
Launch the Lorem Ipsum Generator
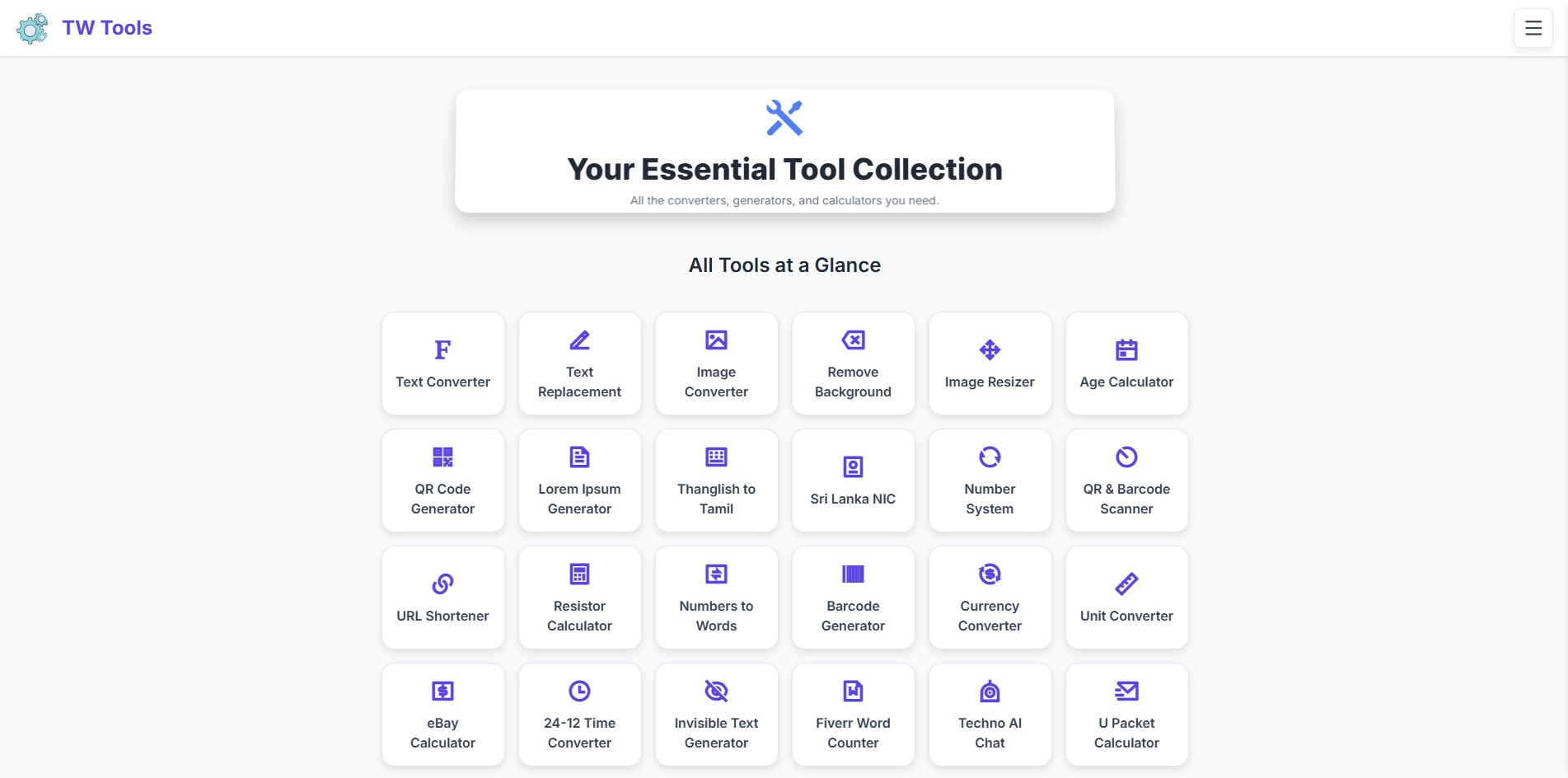coord(579,480)
